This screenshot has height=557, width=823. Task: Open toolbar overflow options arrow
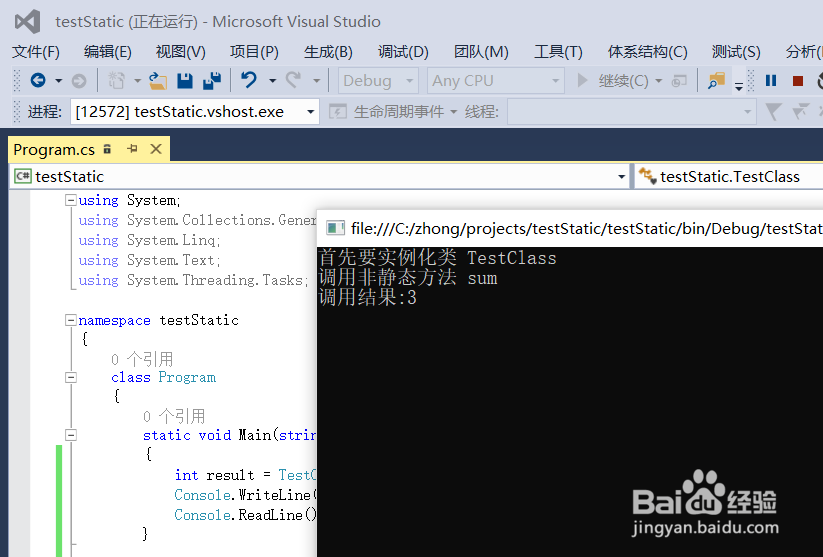click(738, 86)
